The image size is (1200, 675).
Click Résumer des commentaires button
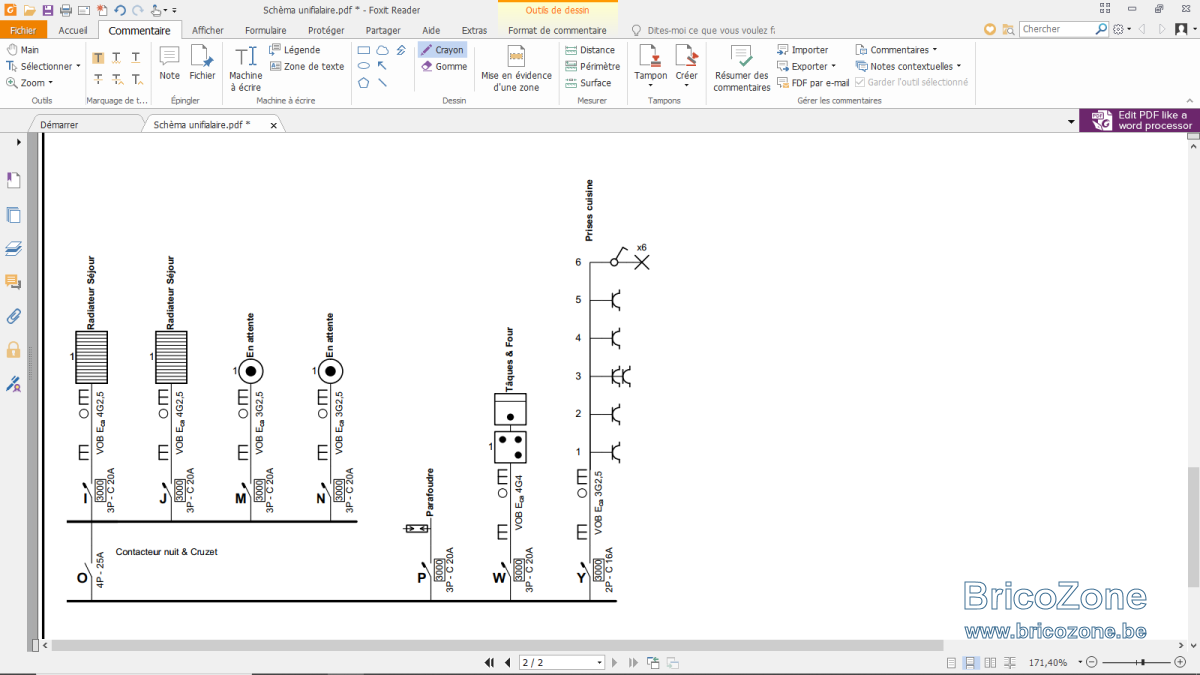click(x=742, y=68)
